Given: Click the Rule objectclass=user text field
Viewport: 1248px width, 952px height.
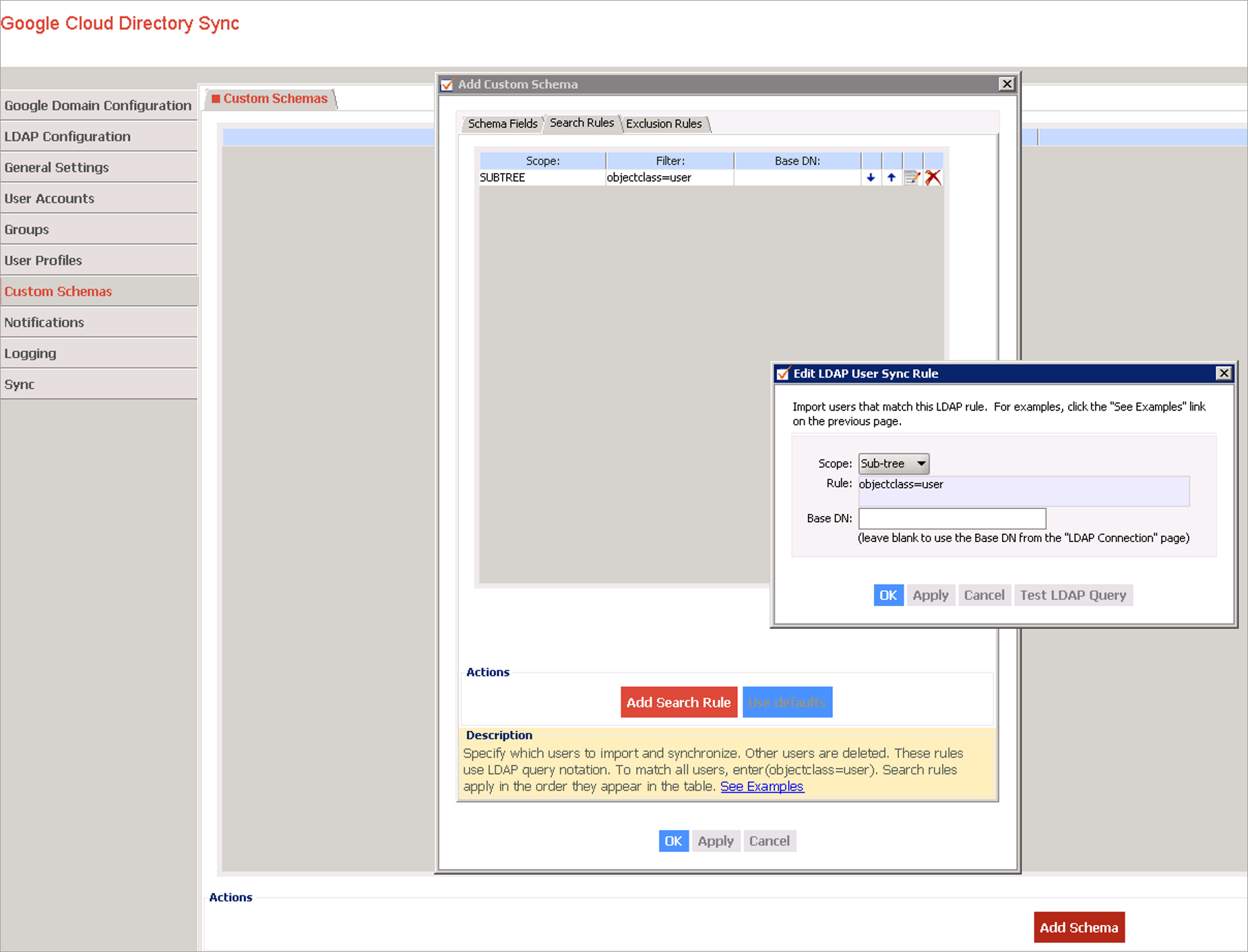Looking at the screenshot, I should click(x=1023, y=490).
